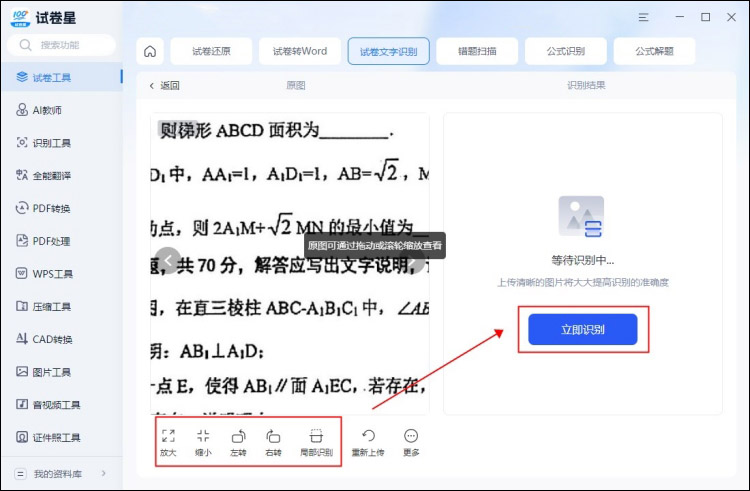
Task: Rotate image right with 右转
Action: click(x=273, y=442)
